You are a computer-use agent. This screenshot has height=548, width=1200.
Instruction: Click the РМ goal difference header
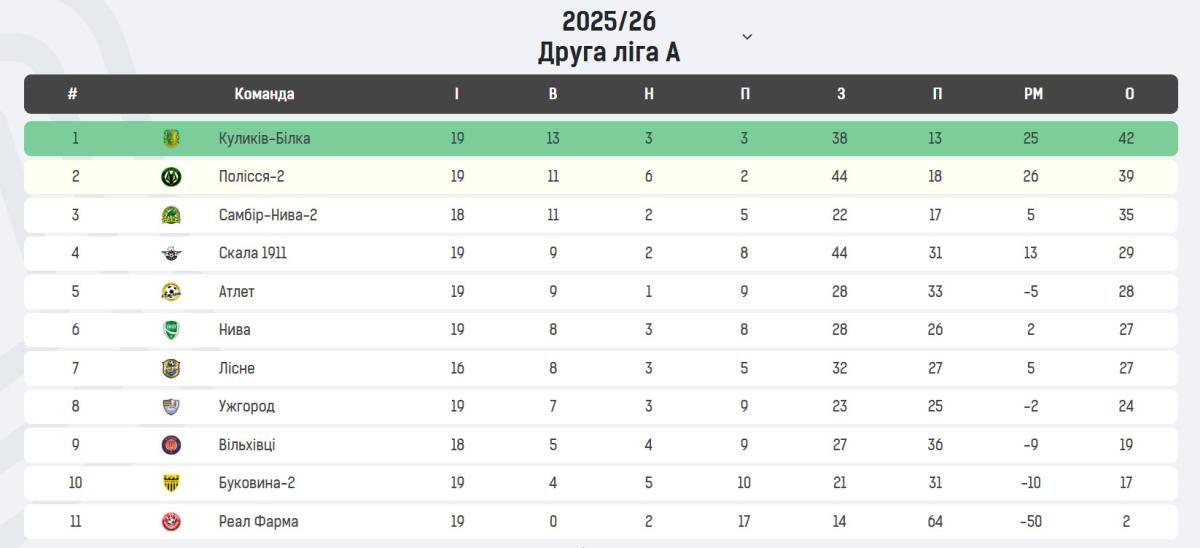[x=1033, y=94]
